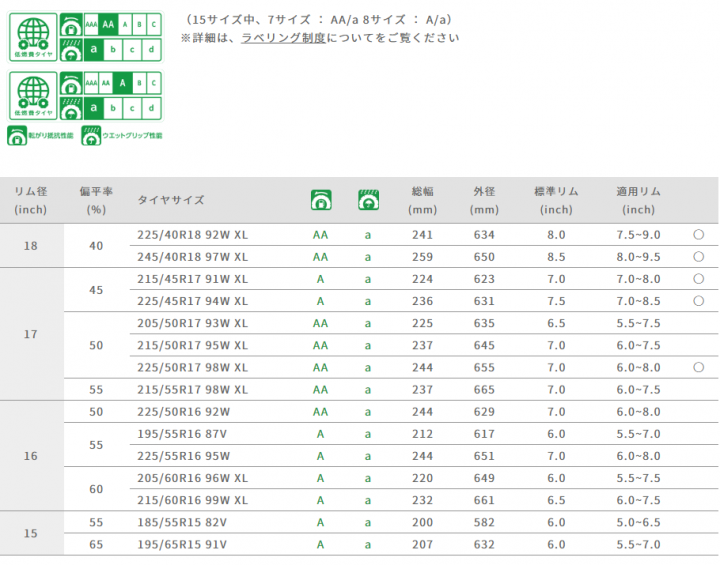Click the highlighted AA grade in the top label

pos(108,24)
